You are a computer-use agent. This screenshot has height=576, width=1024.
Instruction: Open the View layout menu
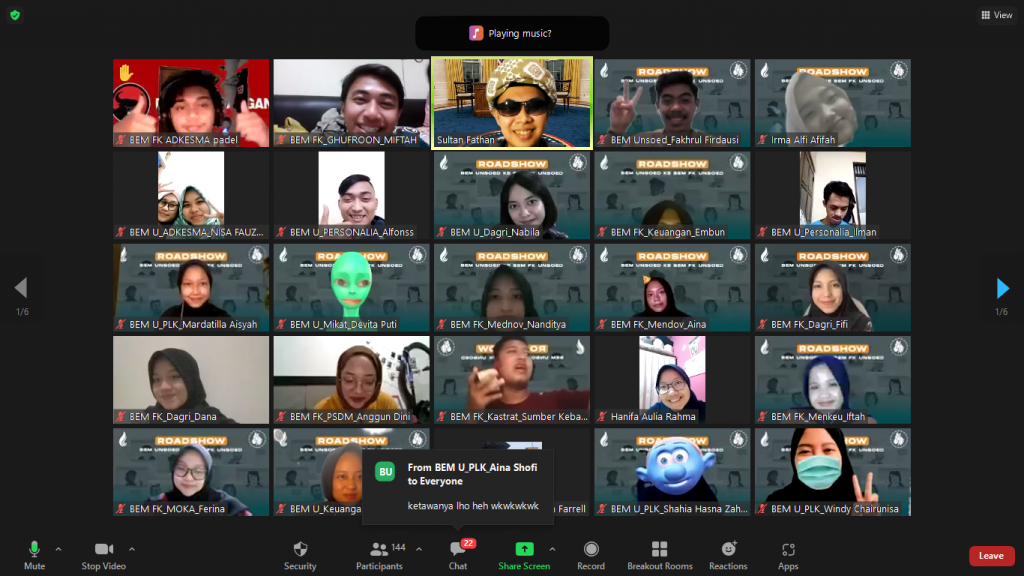tap(997, 15)
